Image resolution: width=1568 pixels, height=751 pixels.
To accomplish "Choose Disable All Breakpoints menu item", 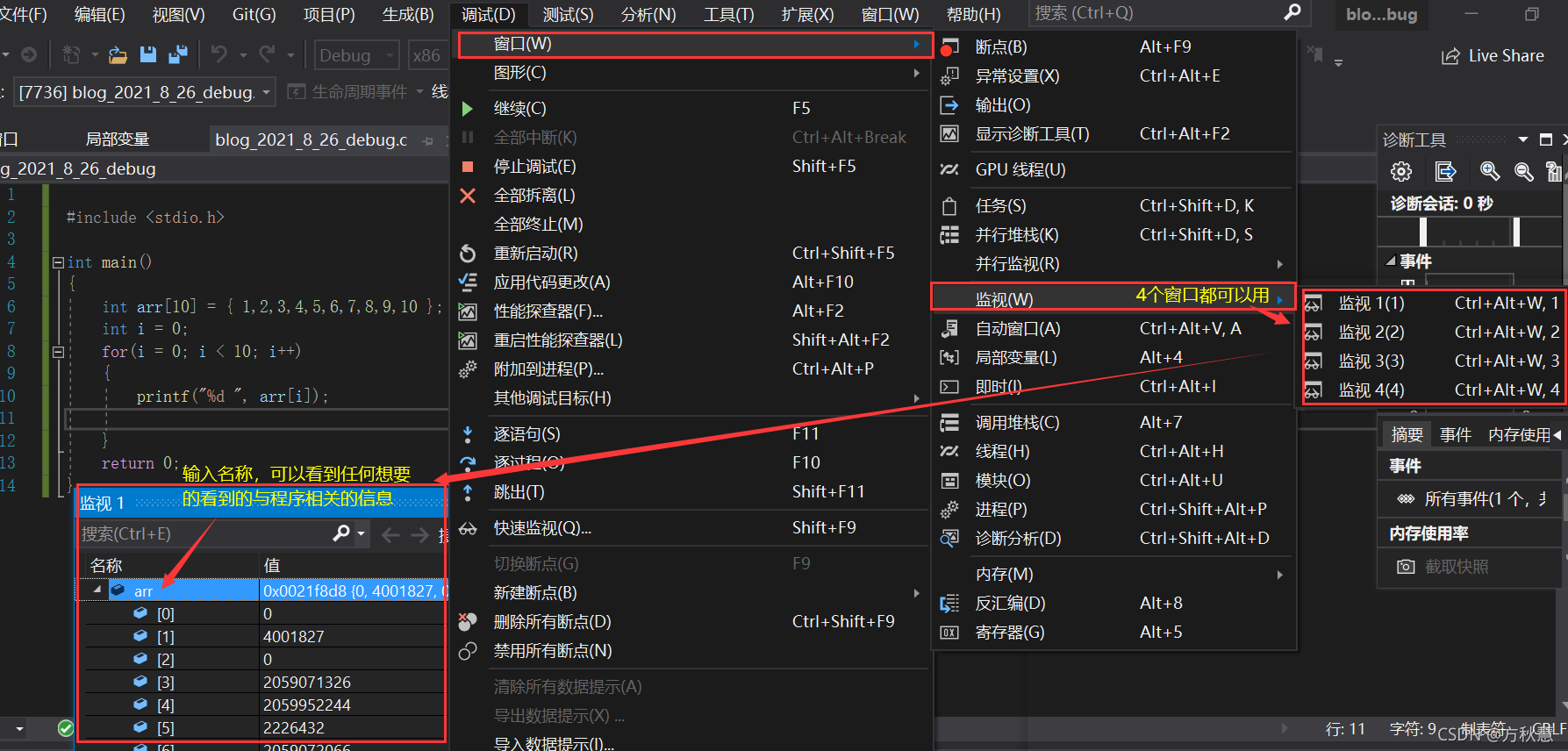I will [x=689, y=651].
